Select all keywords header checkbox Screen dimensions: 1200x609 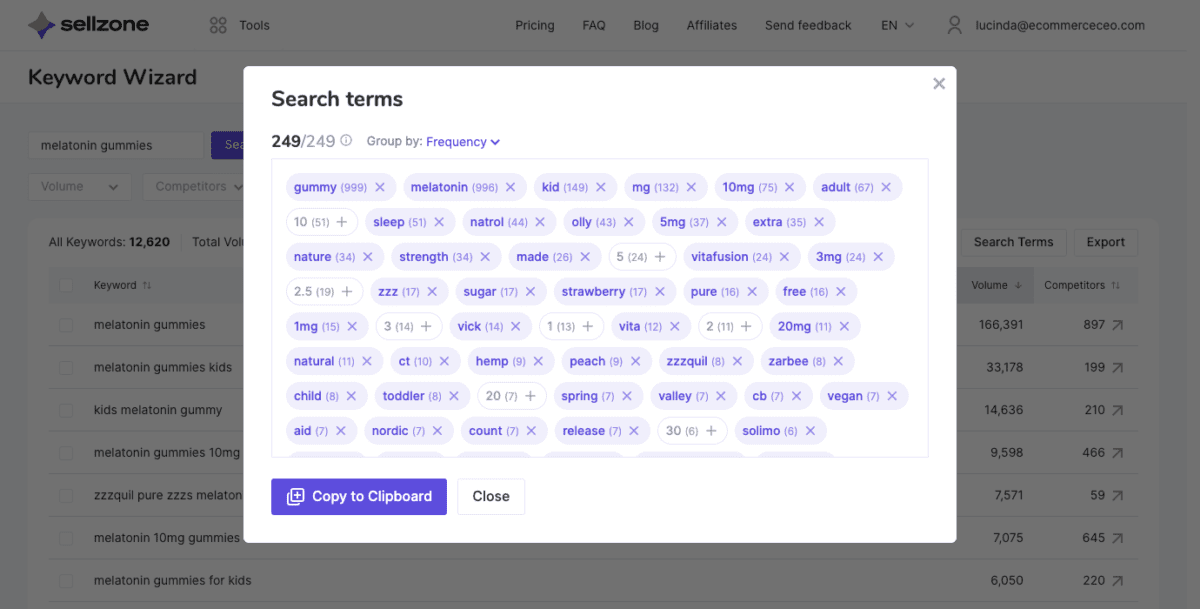(66, 285)
